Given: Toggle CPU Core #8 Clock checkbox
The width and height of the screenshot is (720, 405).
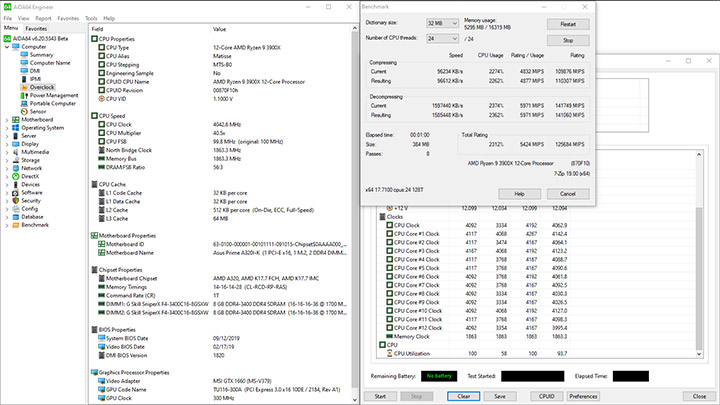Looking at the screenshot, I should pos(389,294).
